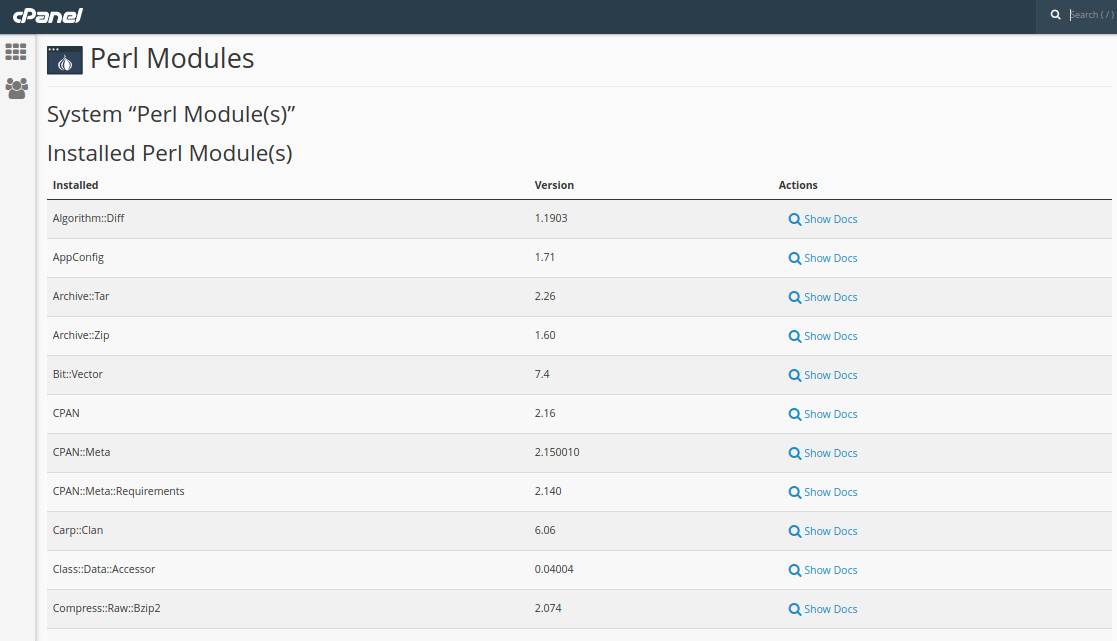Click the Installed column header
This screenshot has height=641, width=1117.
point(76,185)
